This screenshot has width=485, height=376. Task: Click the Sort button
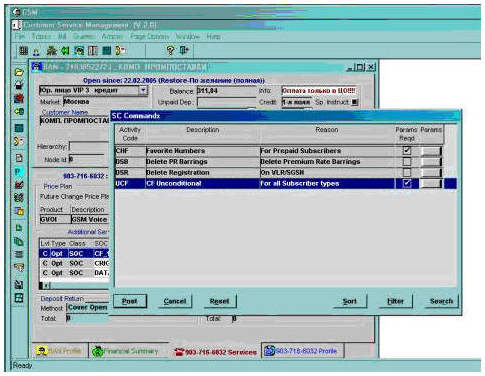coord(350,301)
